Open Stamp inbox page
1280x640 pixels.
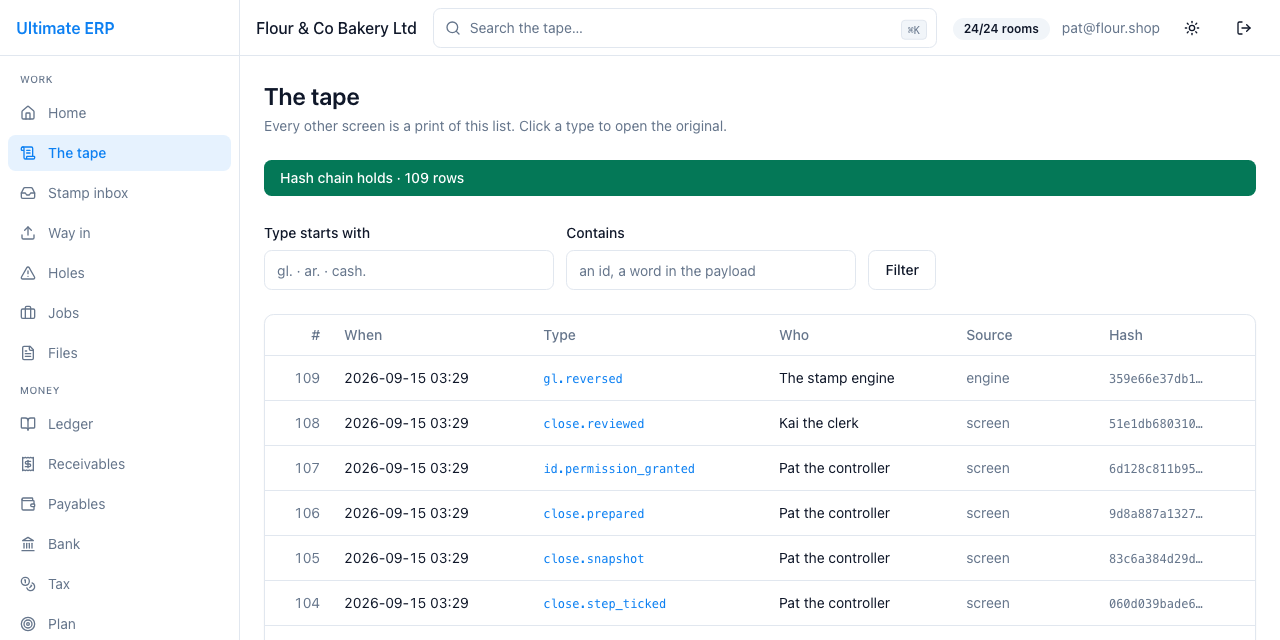coord(119,193)
